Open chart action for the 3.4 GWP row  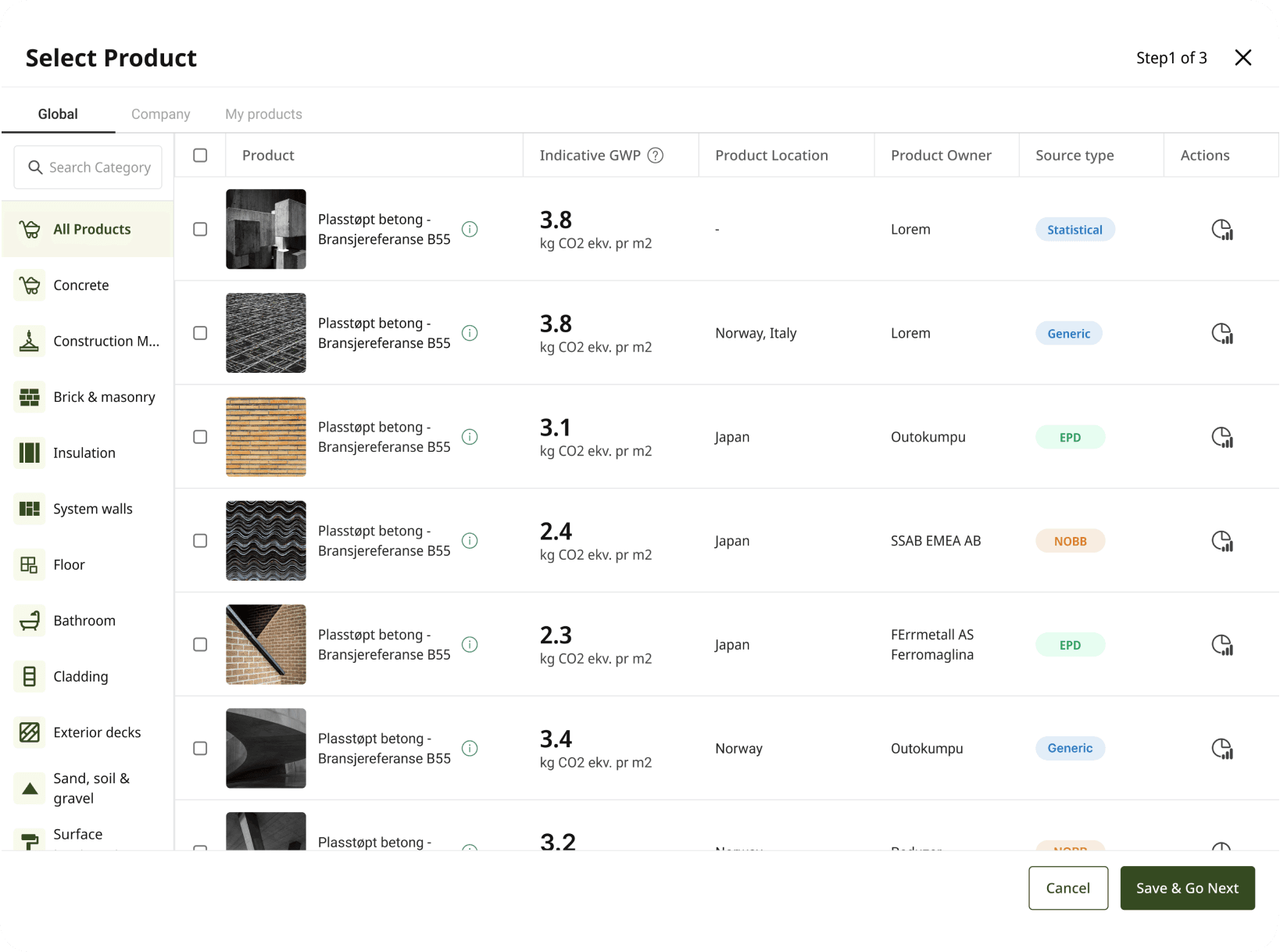pos(1222,749)
